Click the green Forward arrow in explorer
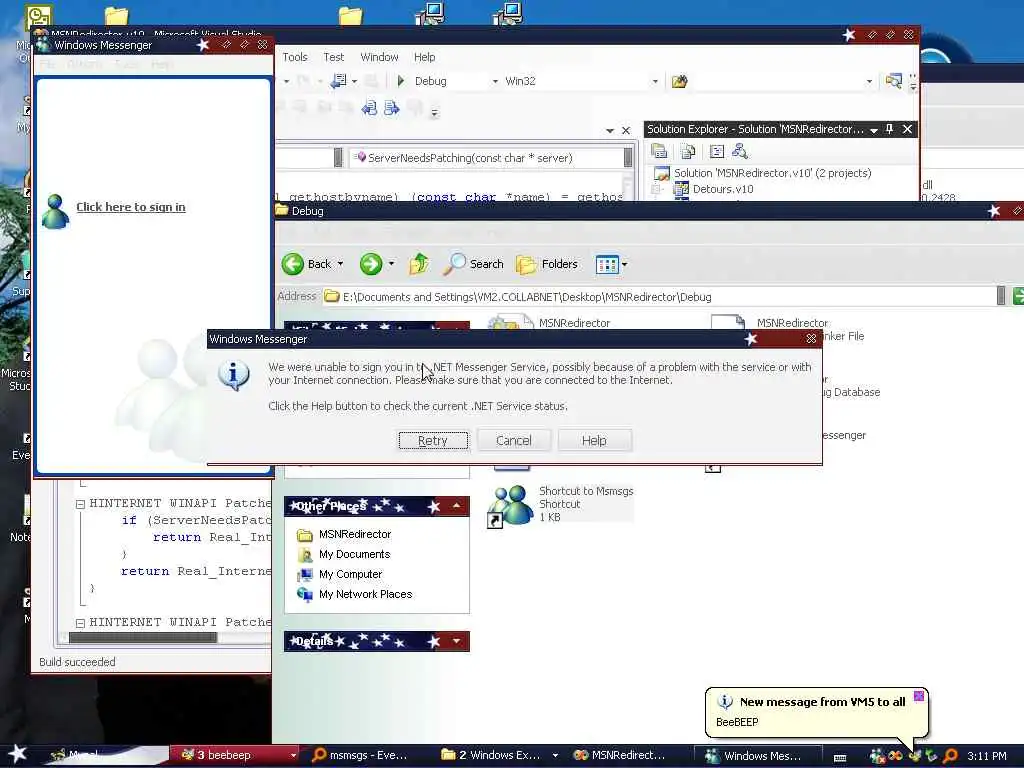This screenshot has height=768, width=1024. point(371,264)
